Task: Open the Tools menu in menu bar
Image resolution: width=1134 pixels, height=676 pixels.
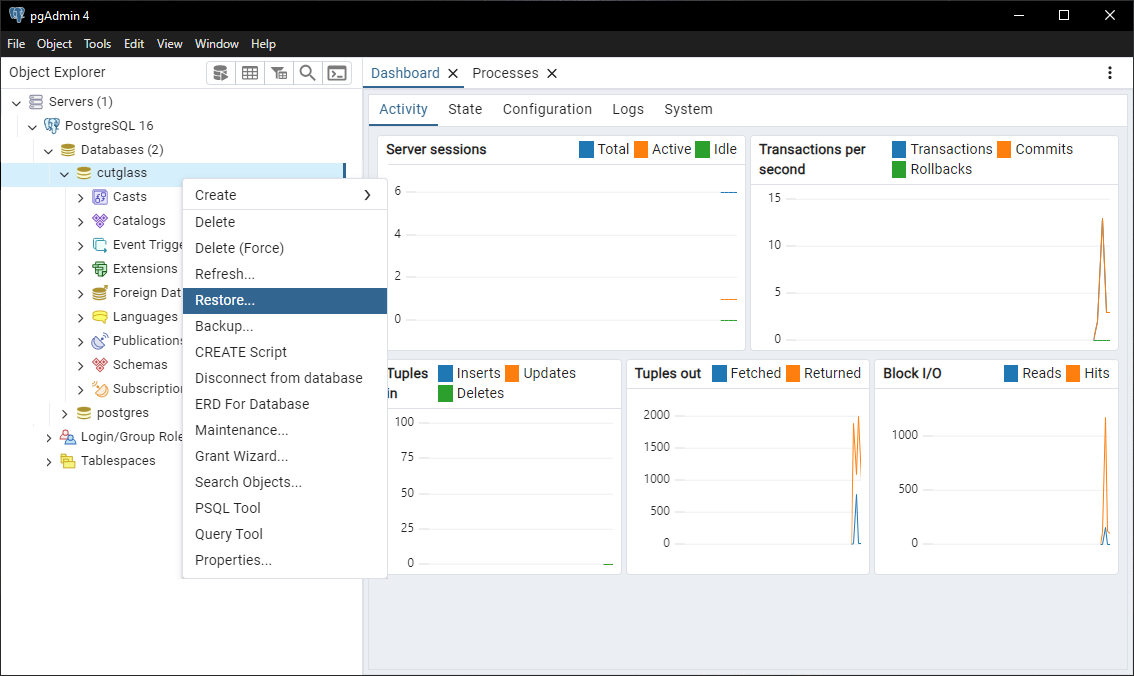Action: coord(97,44)
